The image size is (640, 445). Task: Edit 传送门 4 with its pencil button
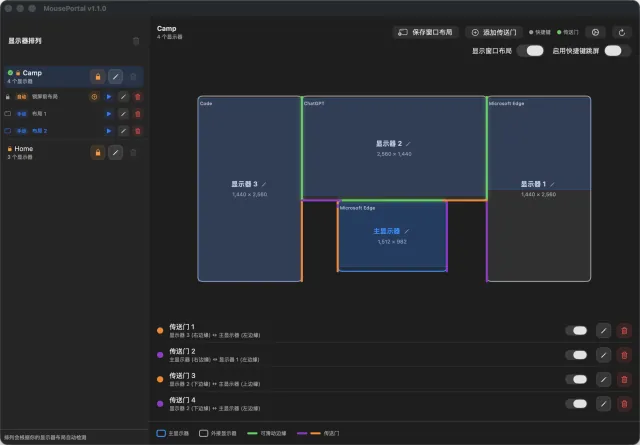click(x=603, y=404)
